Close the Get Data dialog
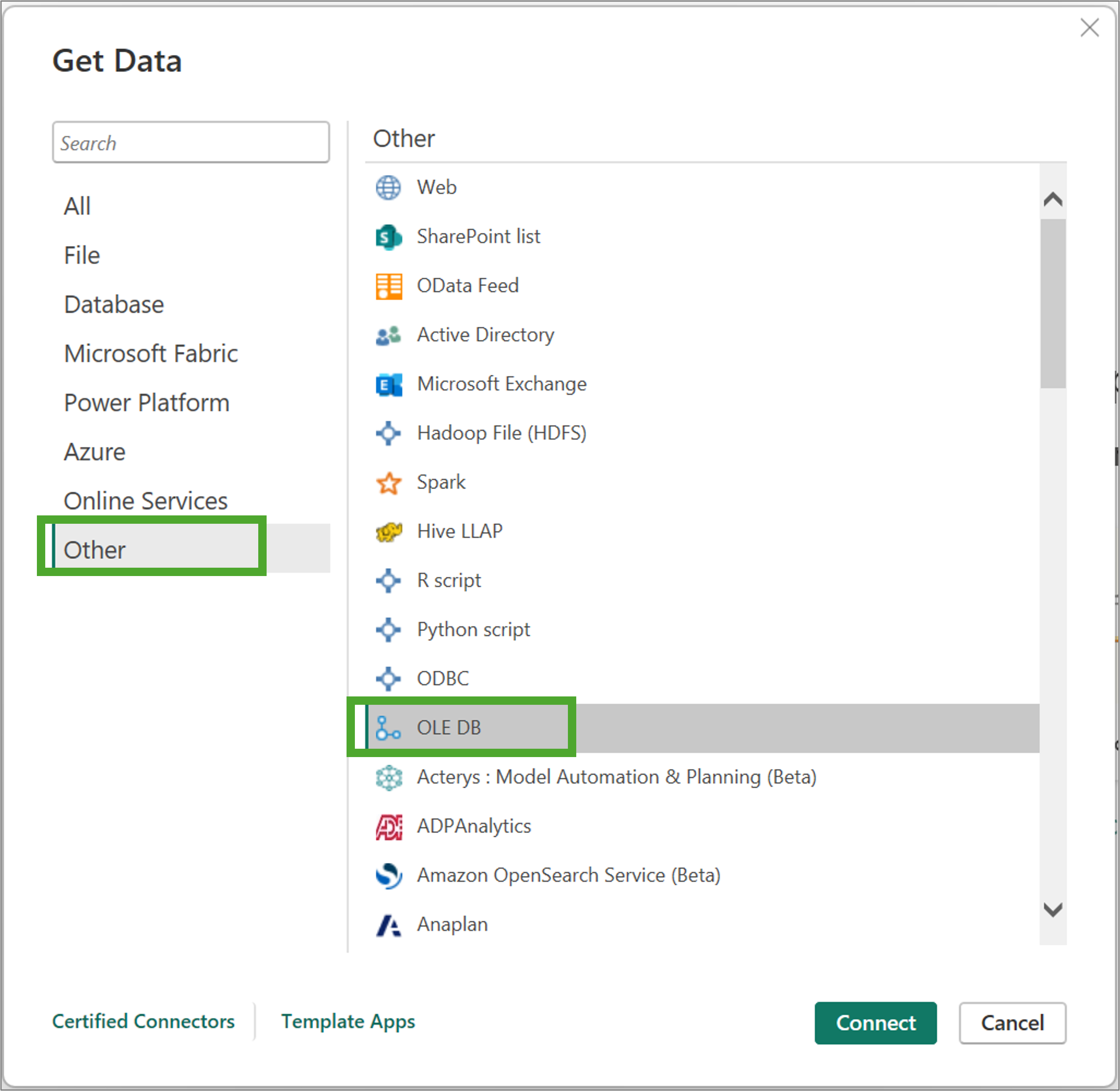The image size is (1120, 1091). (1089, 27)
